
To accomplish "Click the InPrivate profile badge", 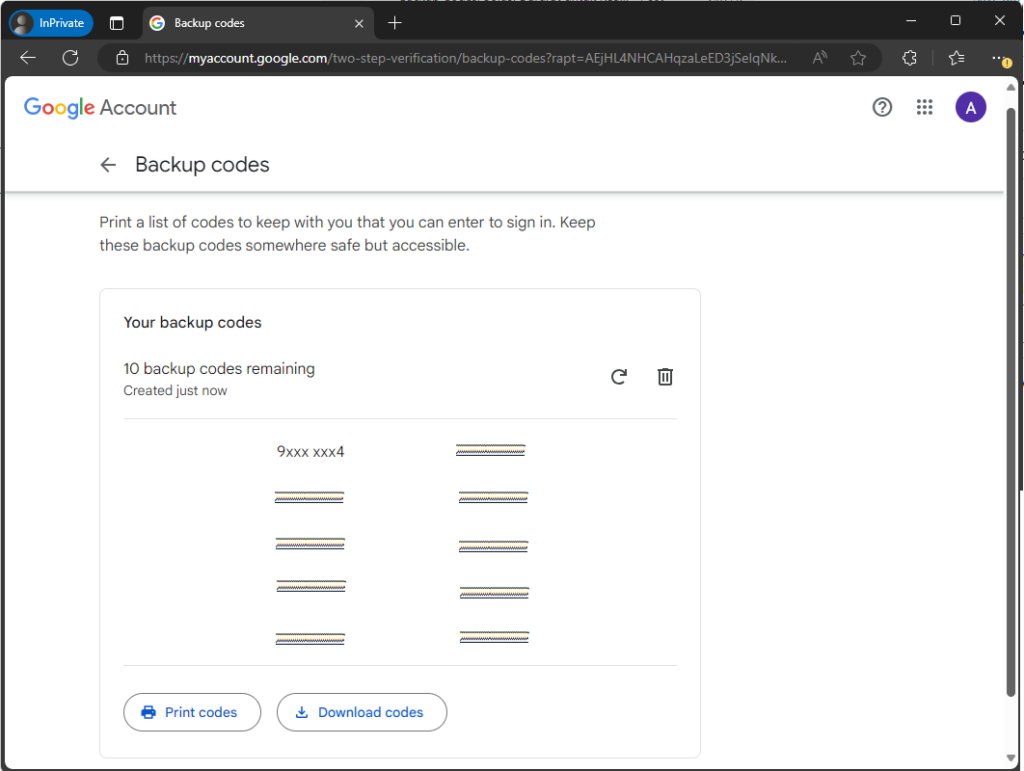I will point(51,23).
